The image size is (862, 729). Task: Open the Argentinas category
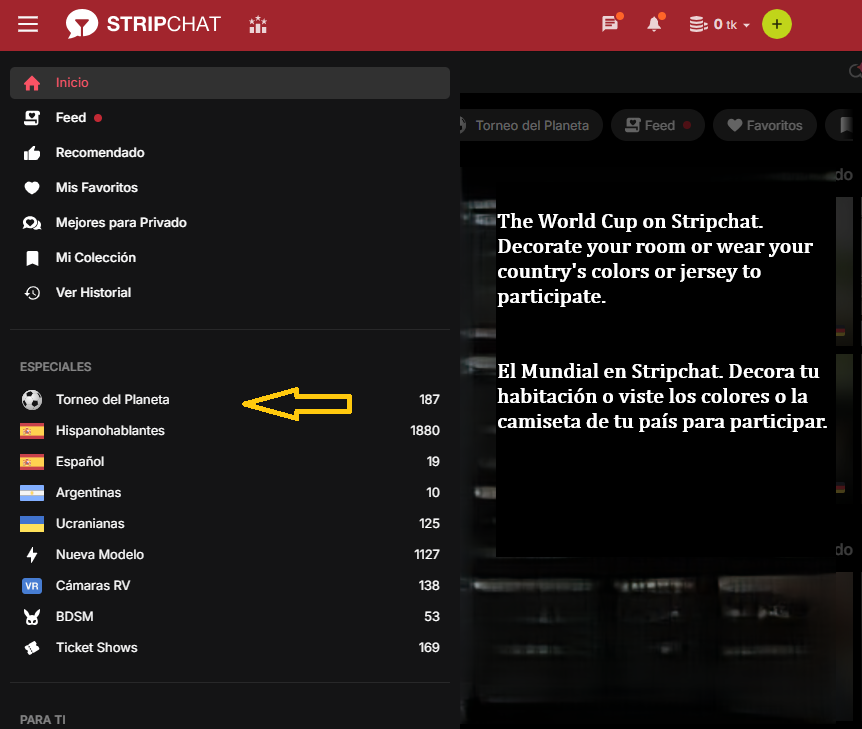[x=230, y=493]
